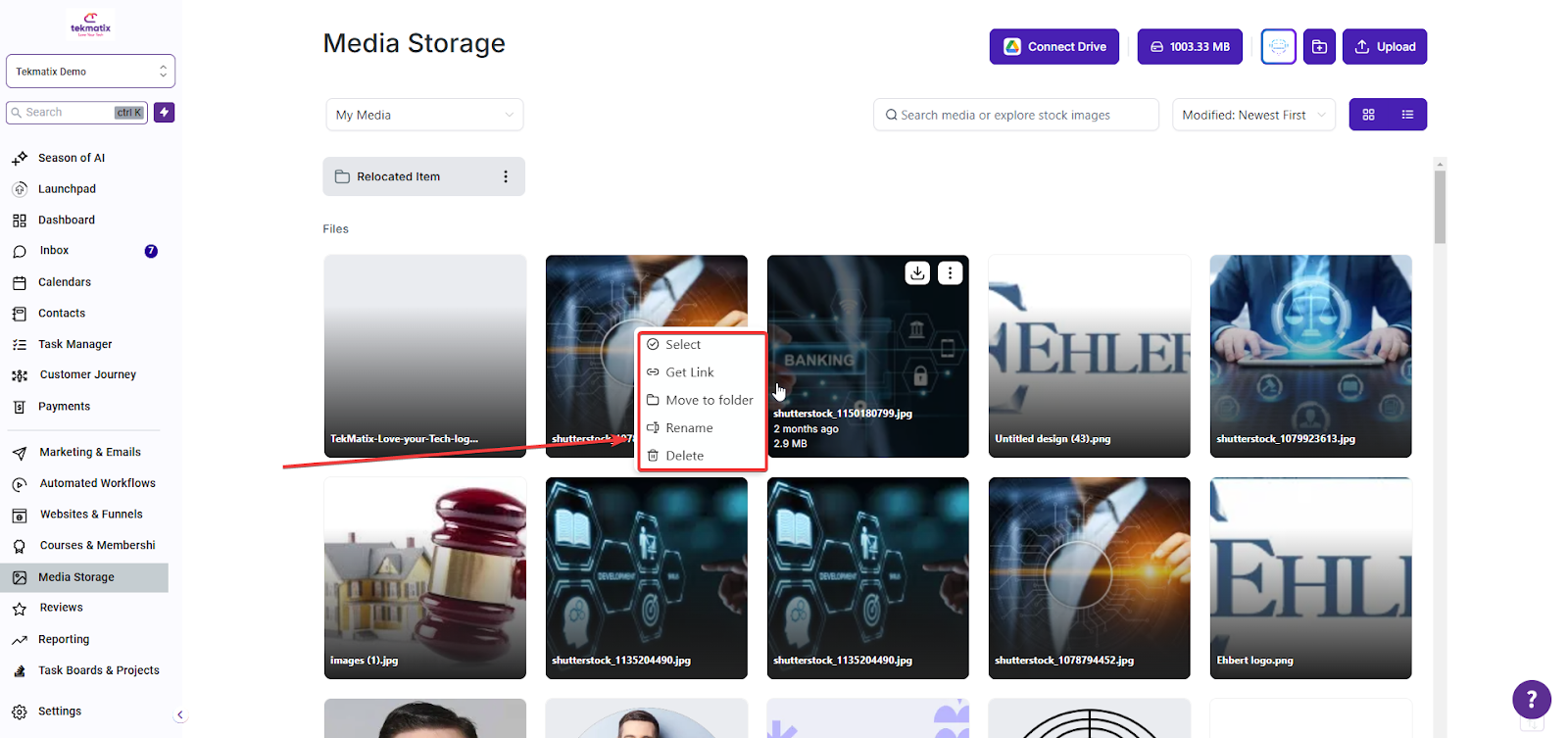The width and height of the screenshot is (1568, 738).
Task: Click the Task Boards & Projects icon
Action: [20, 671]
